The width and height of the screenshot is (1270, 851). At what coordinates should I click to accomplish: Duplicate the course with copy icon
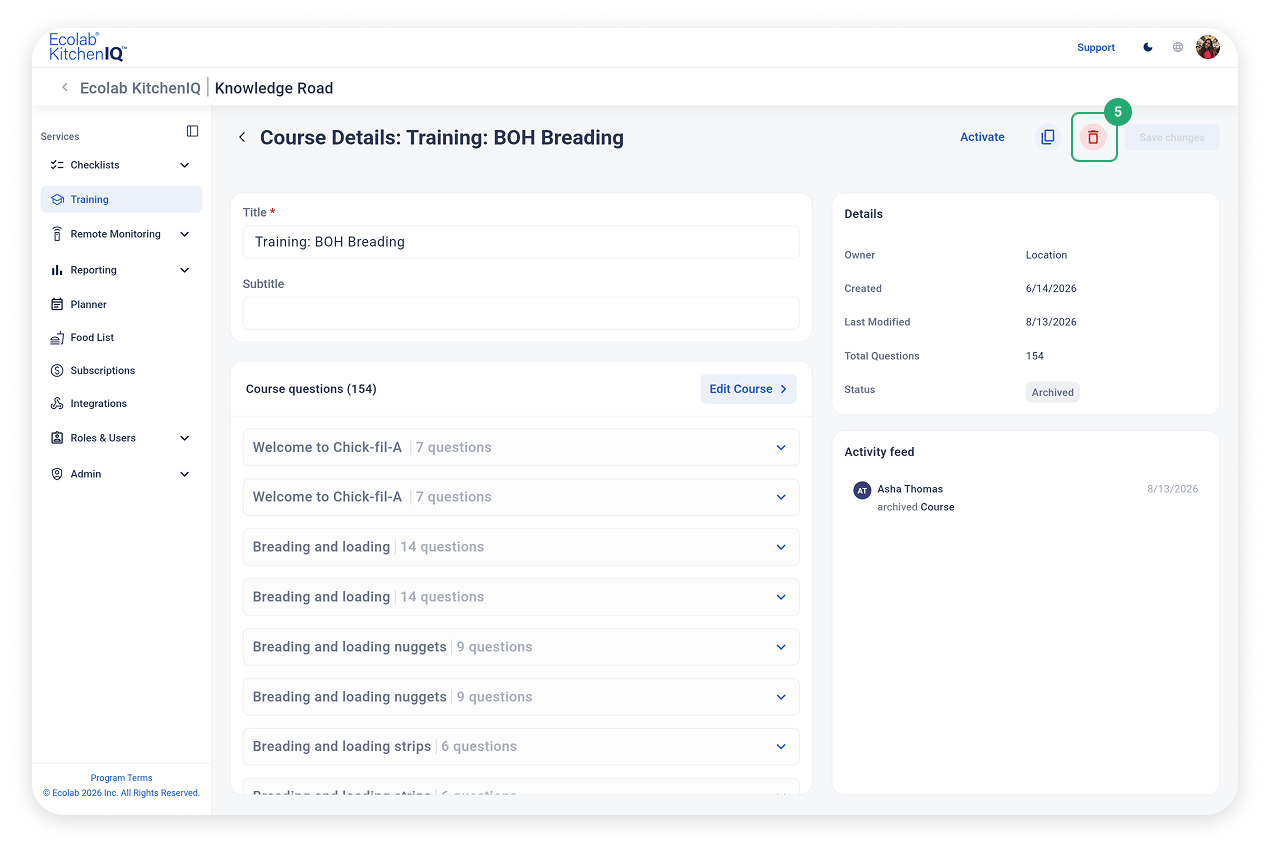click(1047, 137)
